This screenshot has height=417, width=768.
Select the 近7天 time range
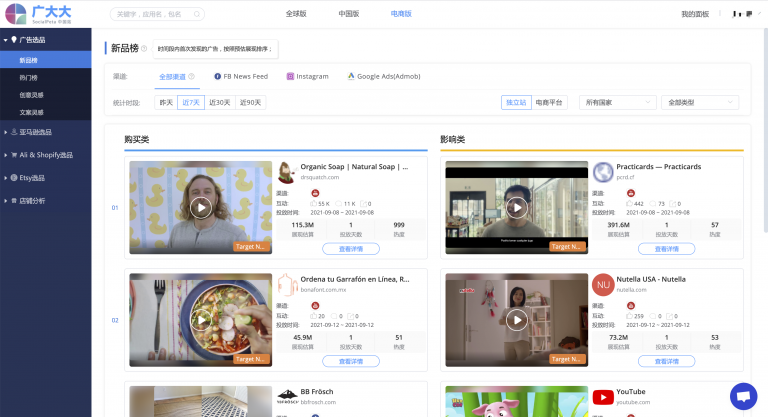coord(191,102)
